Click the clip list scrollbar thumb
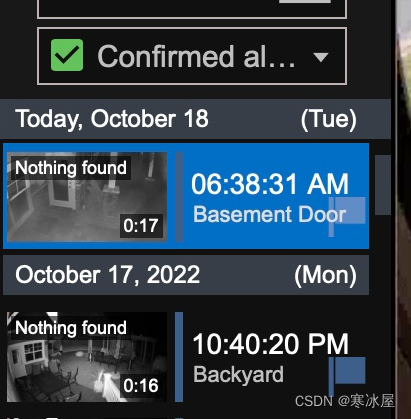Viewport: 411px width, 419px height. point(383,185)
